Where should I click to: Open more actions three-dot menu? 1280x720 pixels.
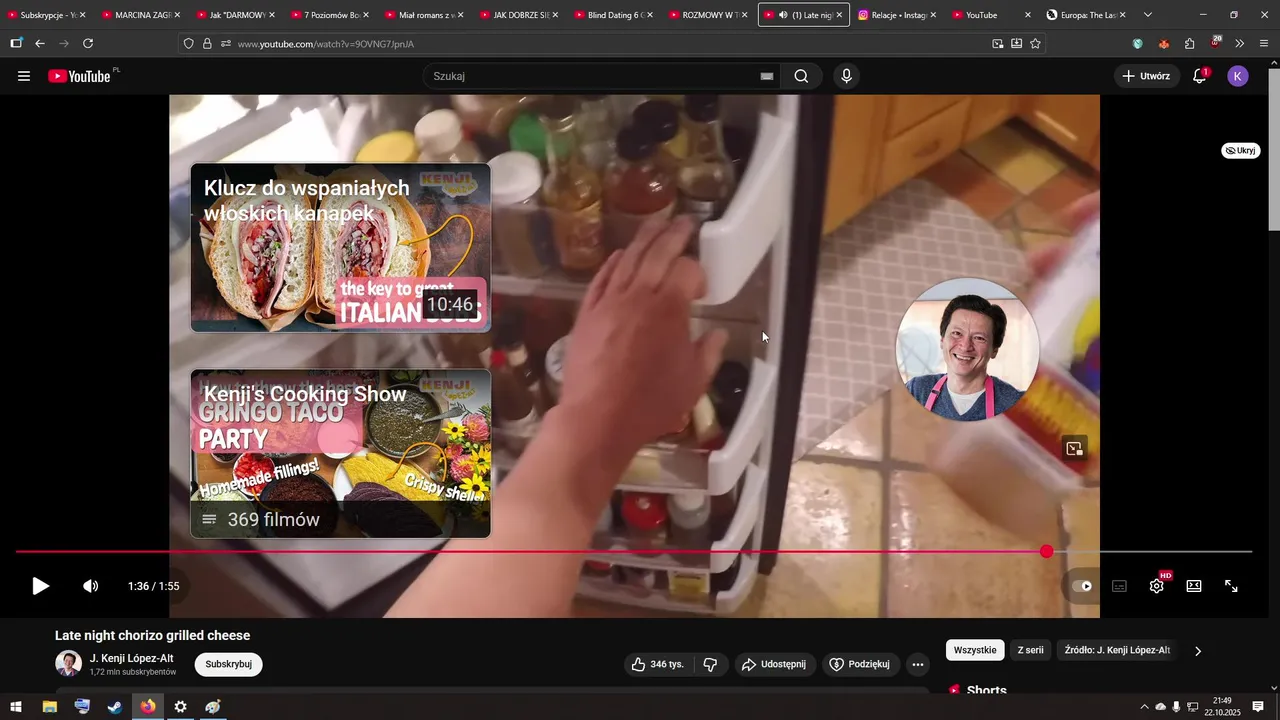(x=918, y=664)
